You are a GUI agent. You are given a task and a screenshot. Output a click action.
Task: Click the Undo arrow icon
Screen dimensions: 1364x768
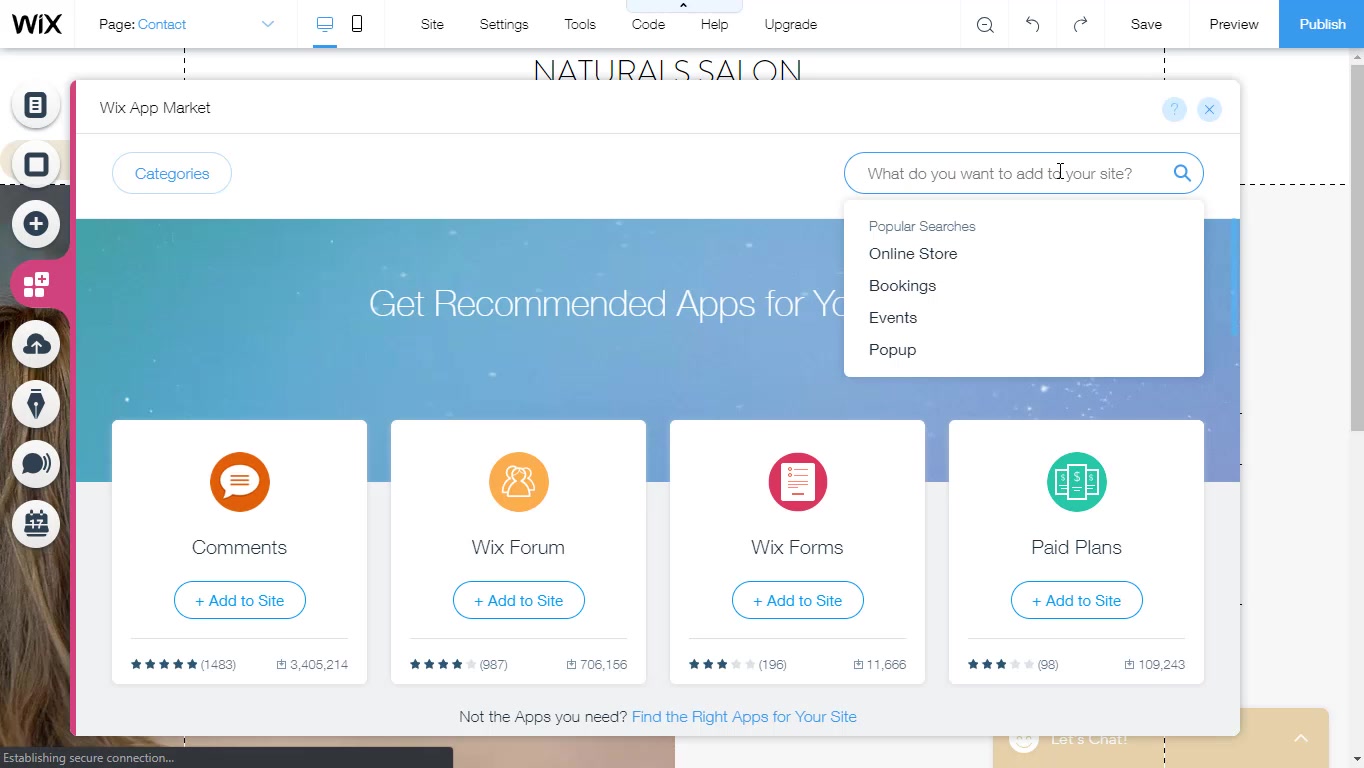click(1032, 24)
